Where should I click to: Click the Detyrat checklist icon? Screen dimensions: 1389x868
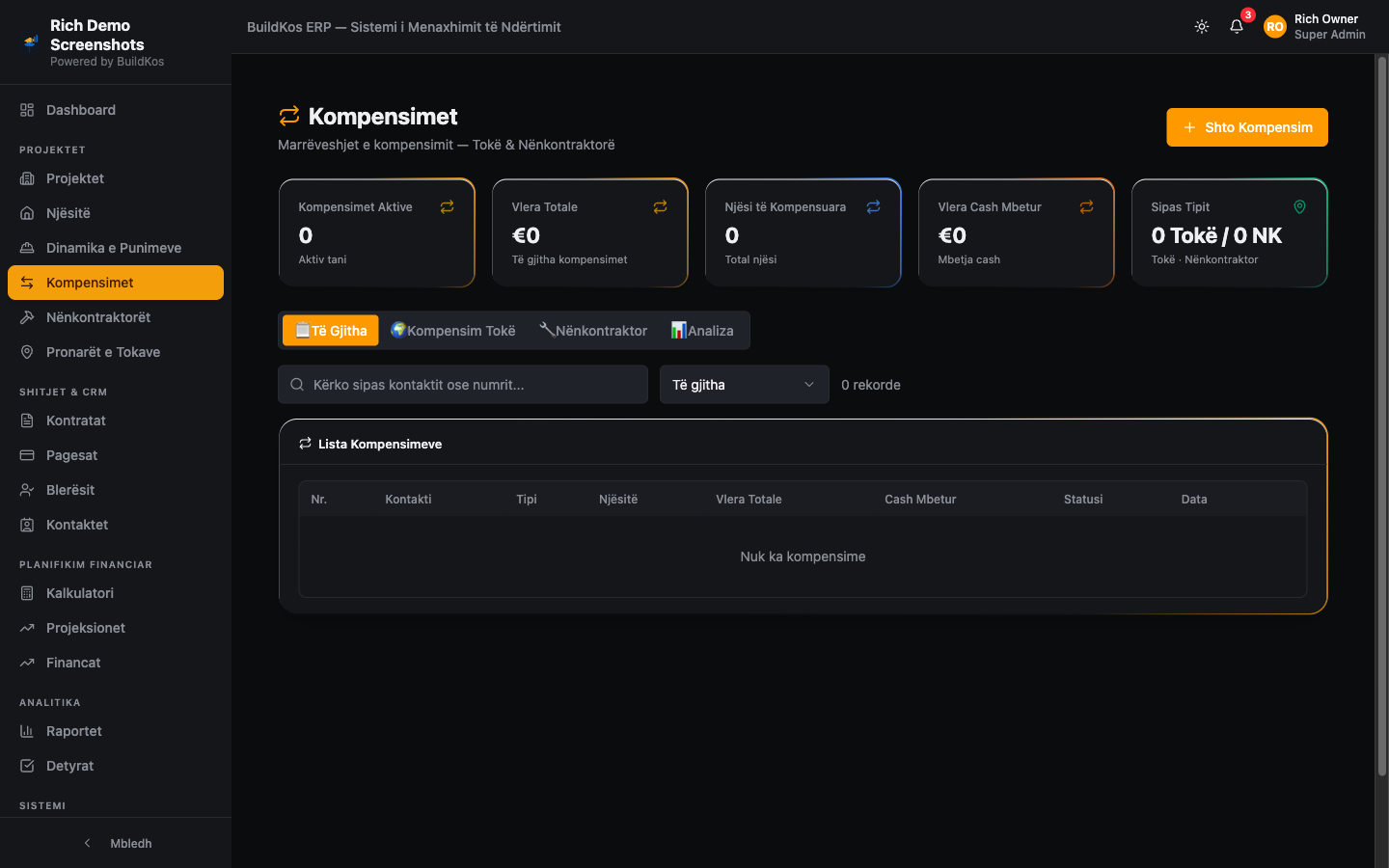point(27,766)
